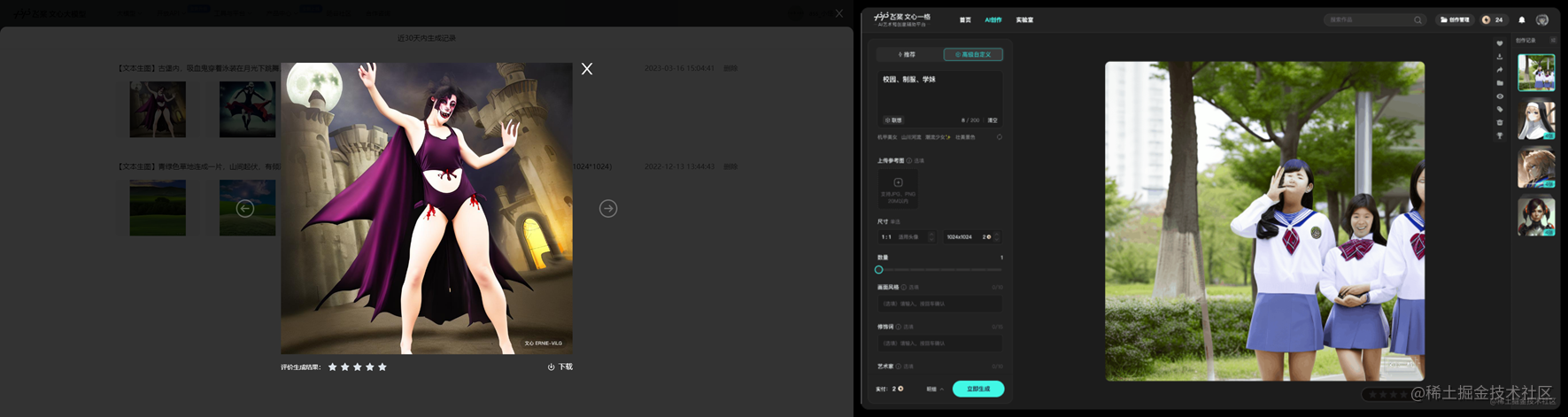Open the coin balance showing 24
This screenshot has width=1568, height=417.
click(1493, 19)
